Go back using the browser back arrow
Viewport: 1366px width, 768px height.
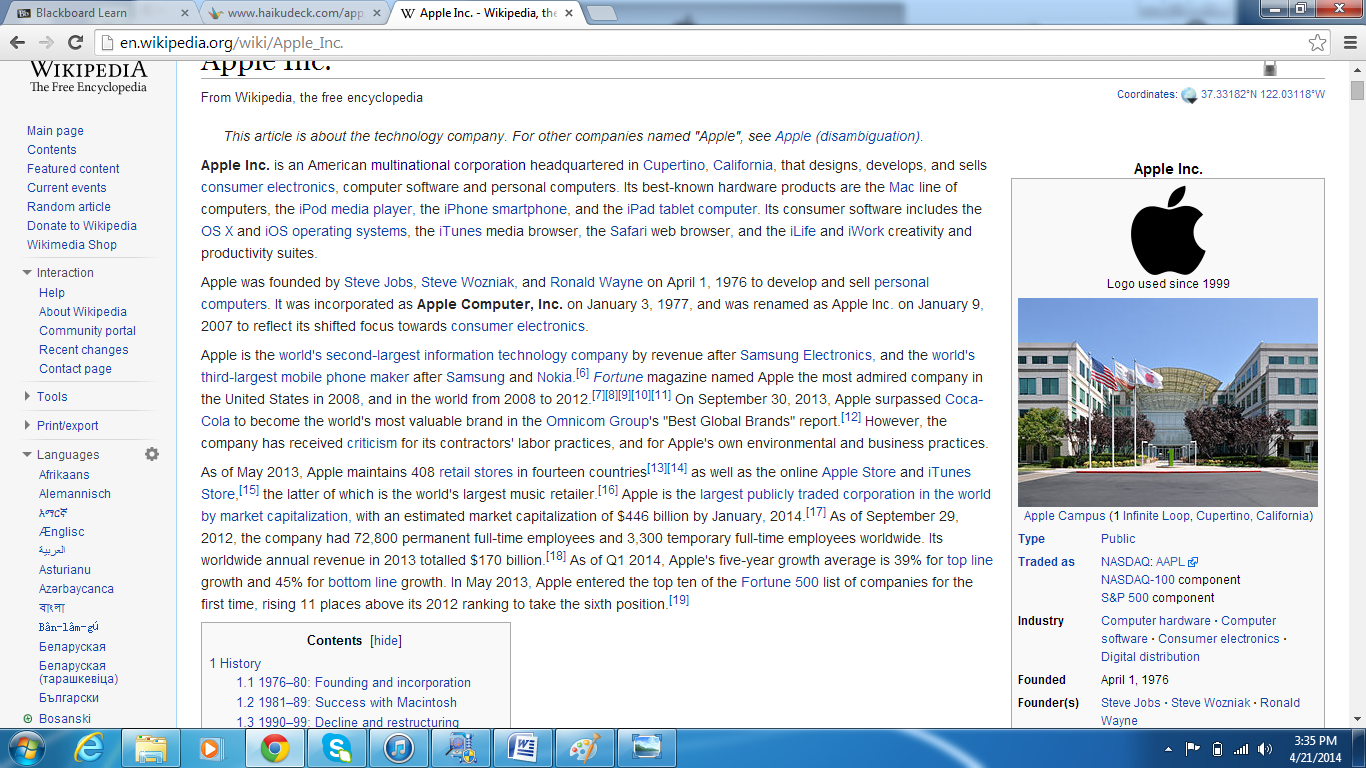coord(17,43)
